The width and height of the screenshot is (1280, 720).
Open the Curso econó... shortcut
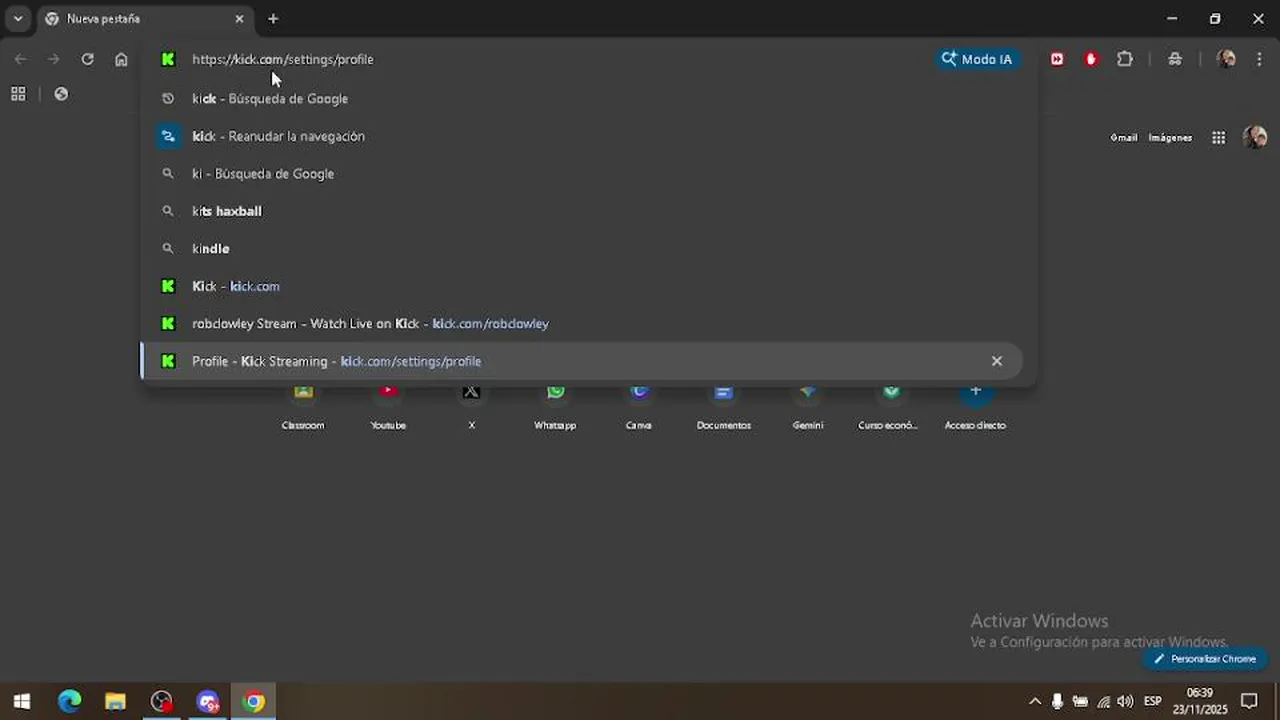pos(889,408)
